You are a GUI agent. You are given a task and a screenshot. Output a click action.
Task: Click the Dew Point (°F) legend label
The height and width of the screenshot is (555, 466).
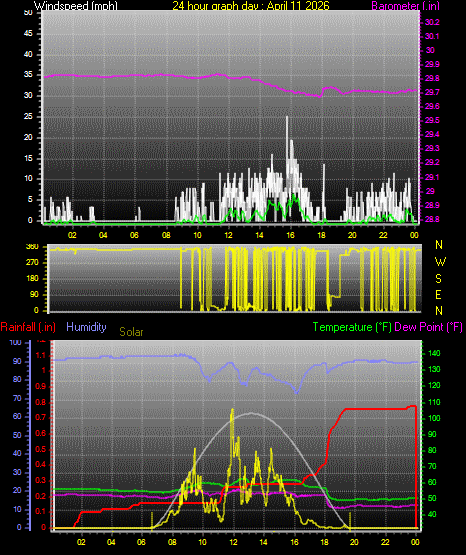click(428, 327)
